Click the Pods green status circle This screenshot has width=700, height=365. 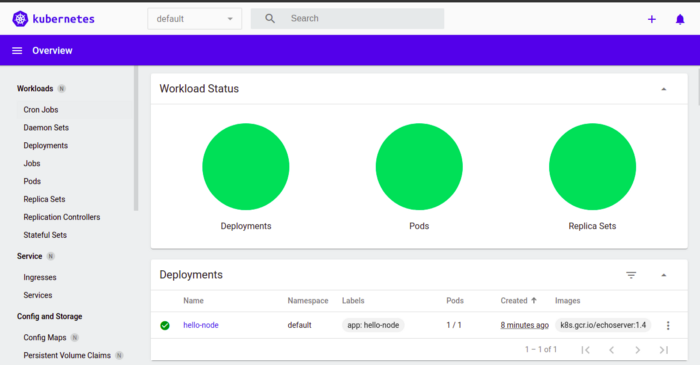pyautogui.click(x=419, y=166)
